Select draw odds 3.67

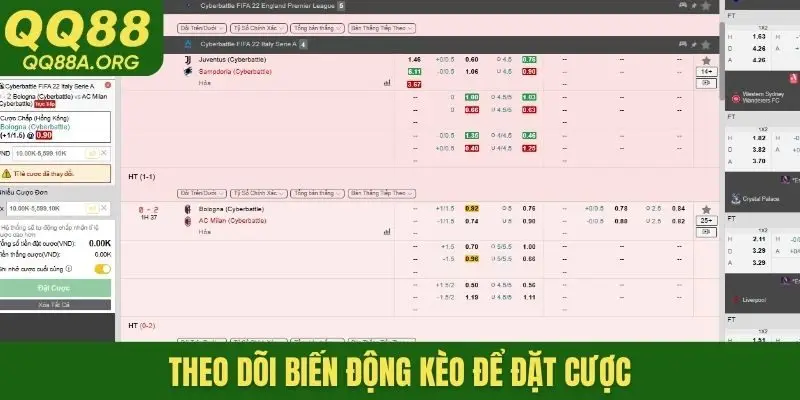point(414,84)
